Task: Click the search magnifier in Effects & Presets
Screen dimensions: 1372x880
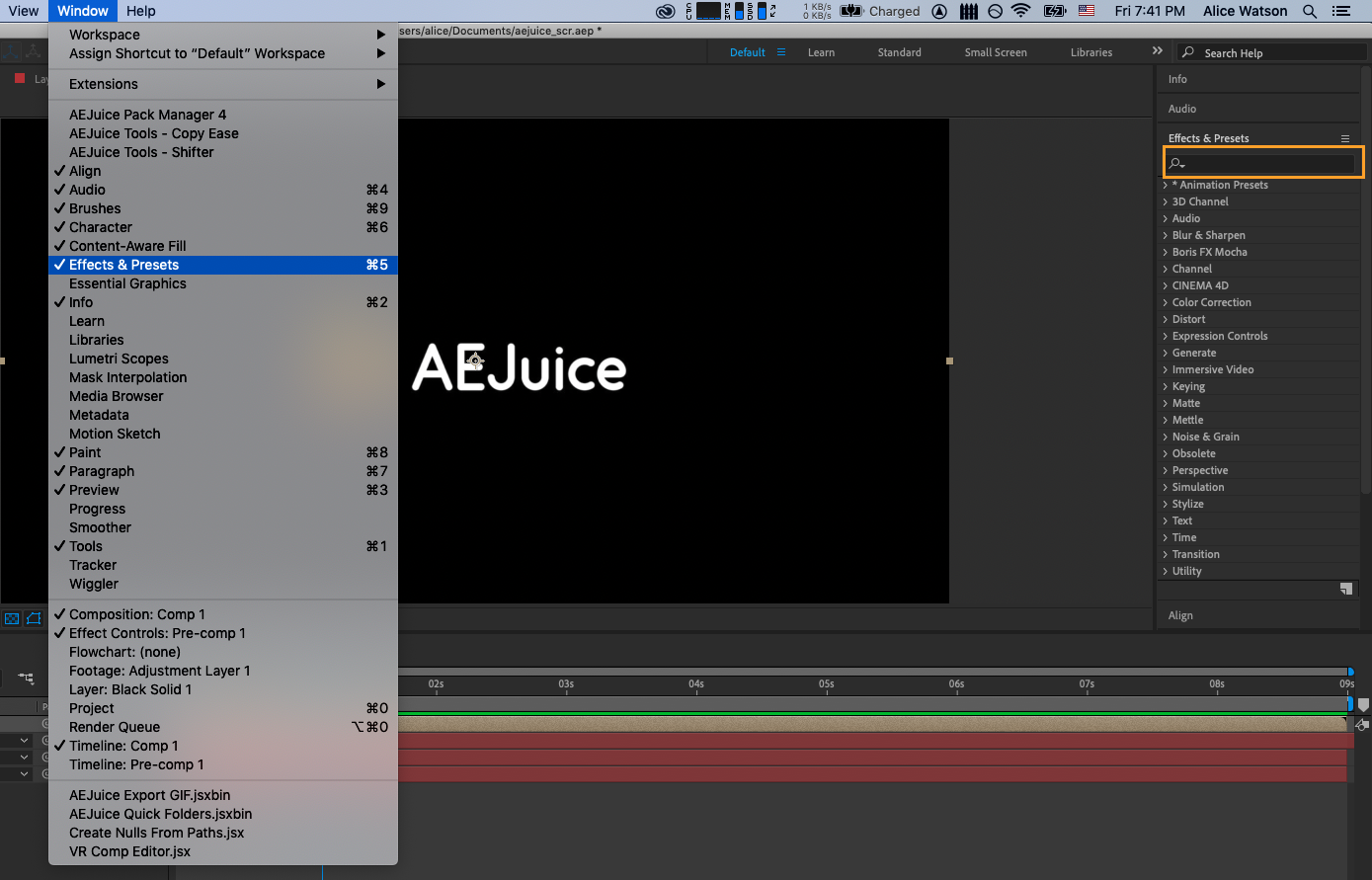Action: coord(1176,164)
